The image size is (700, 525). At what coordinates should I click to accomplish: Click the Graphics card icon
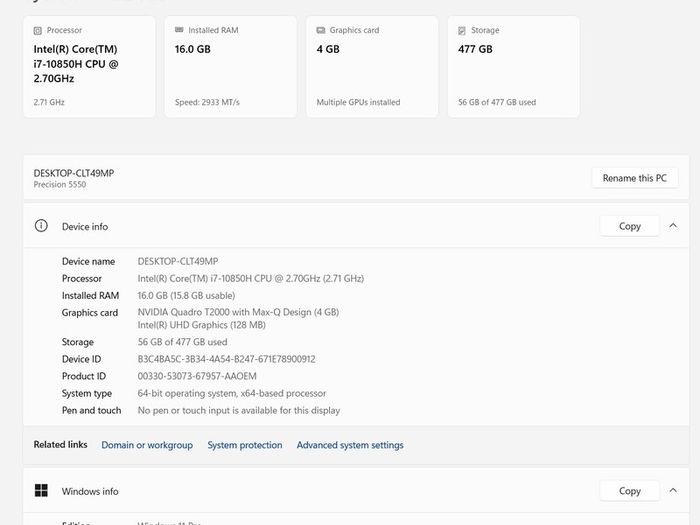(321, 30)
